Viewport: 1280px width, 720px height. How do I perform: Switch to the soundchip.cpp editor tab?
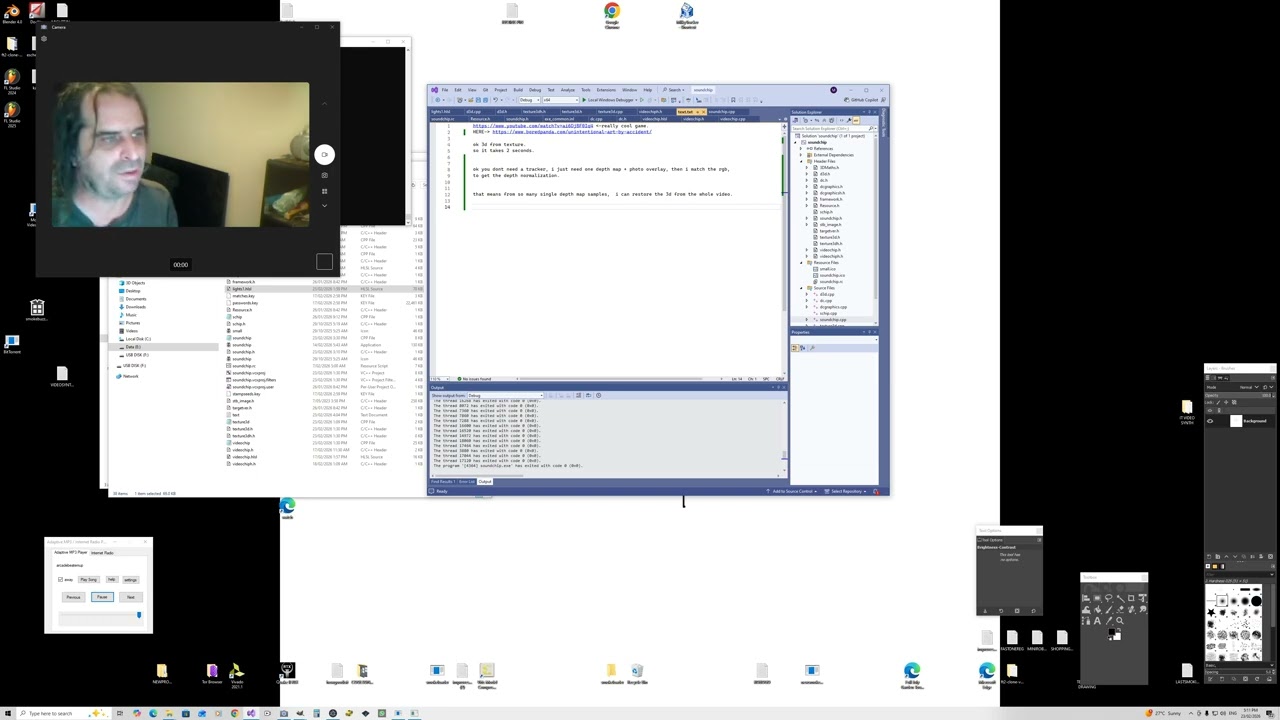[x=721, y=112]
